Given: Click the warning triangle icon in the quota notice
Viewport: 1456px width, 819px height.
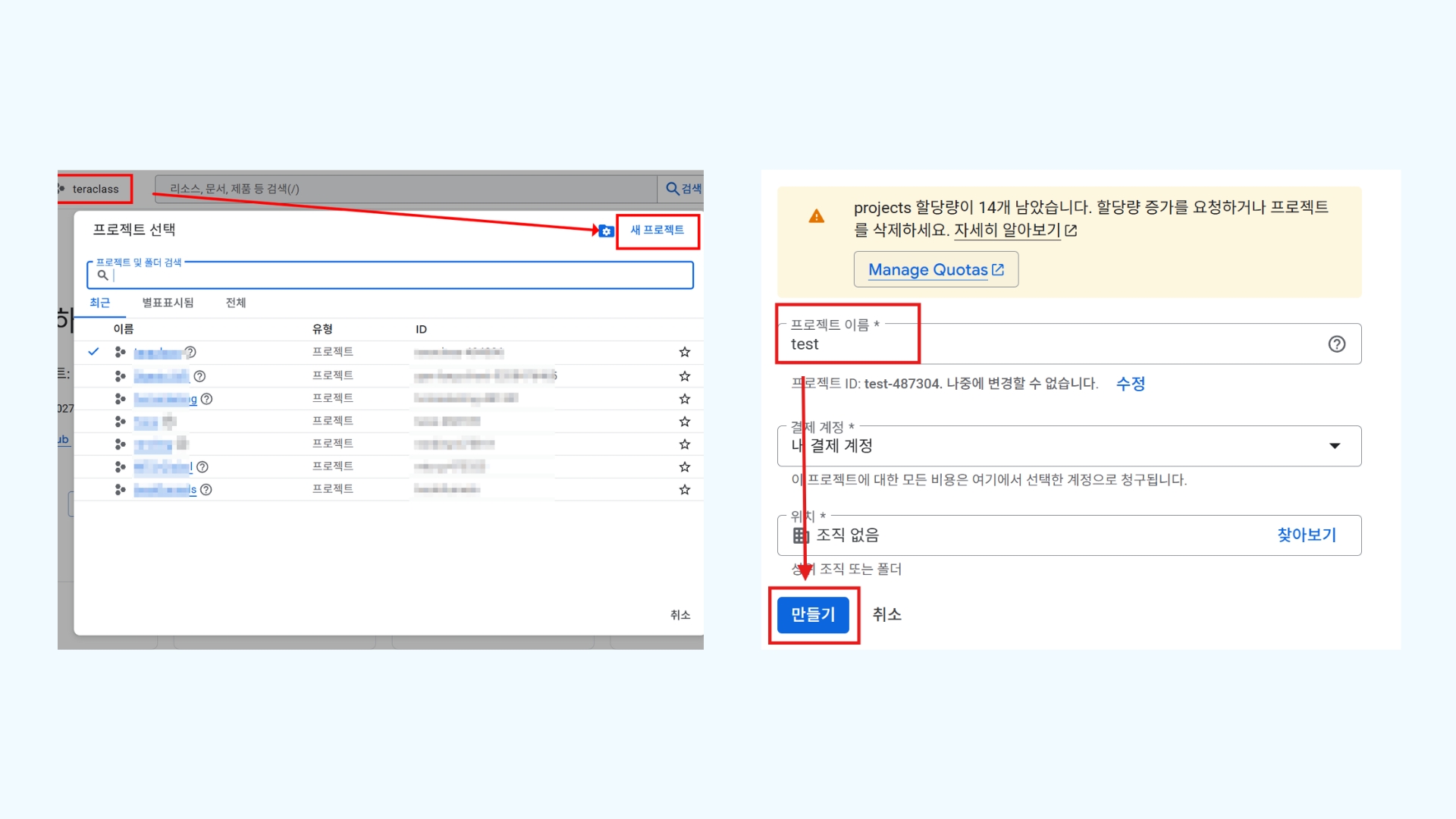Looking at the screenshot, I should tap(816, 215).
